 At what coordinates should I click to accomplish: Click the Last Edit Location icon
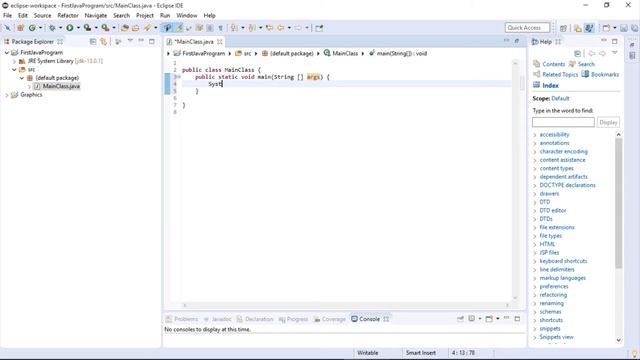[x=269, y=28]
